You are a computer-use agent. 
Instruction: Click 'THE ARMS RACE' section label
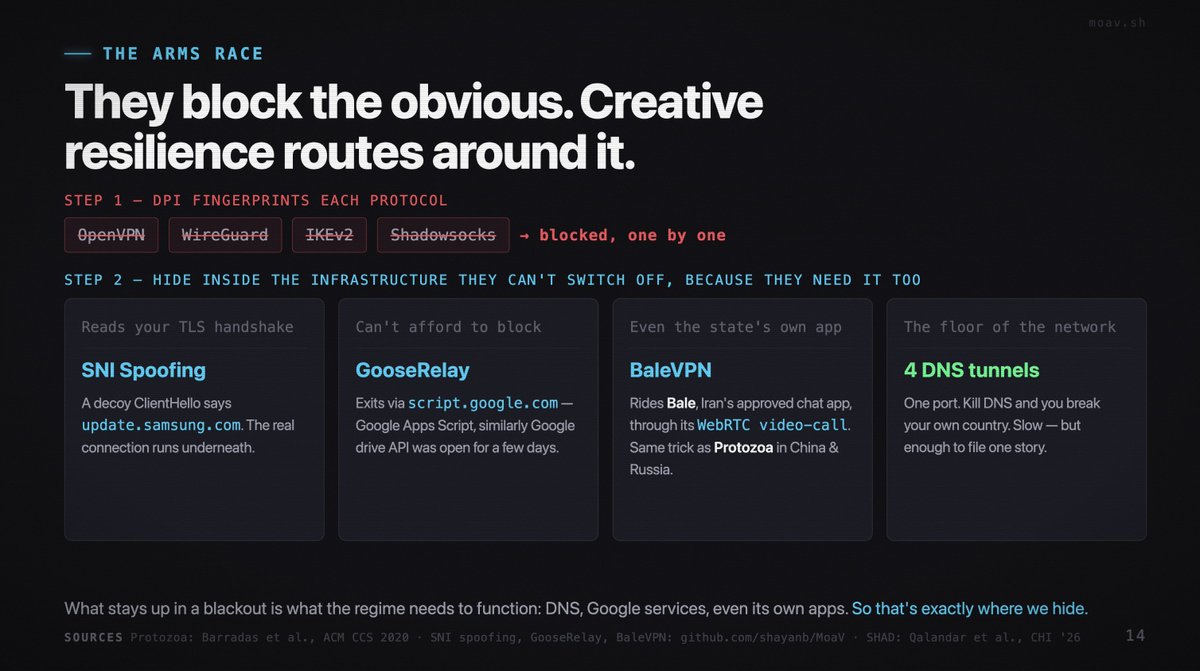tap(183, 54)
